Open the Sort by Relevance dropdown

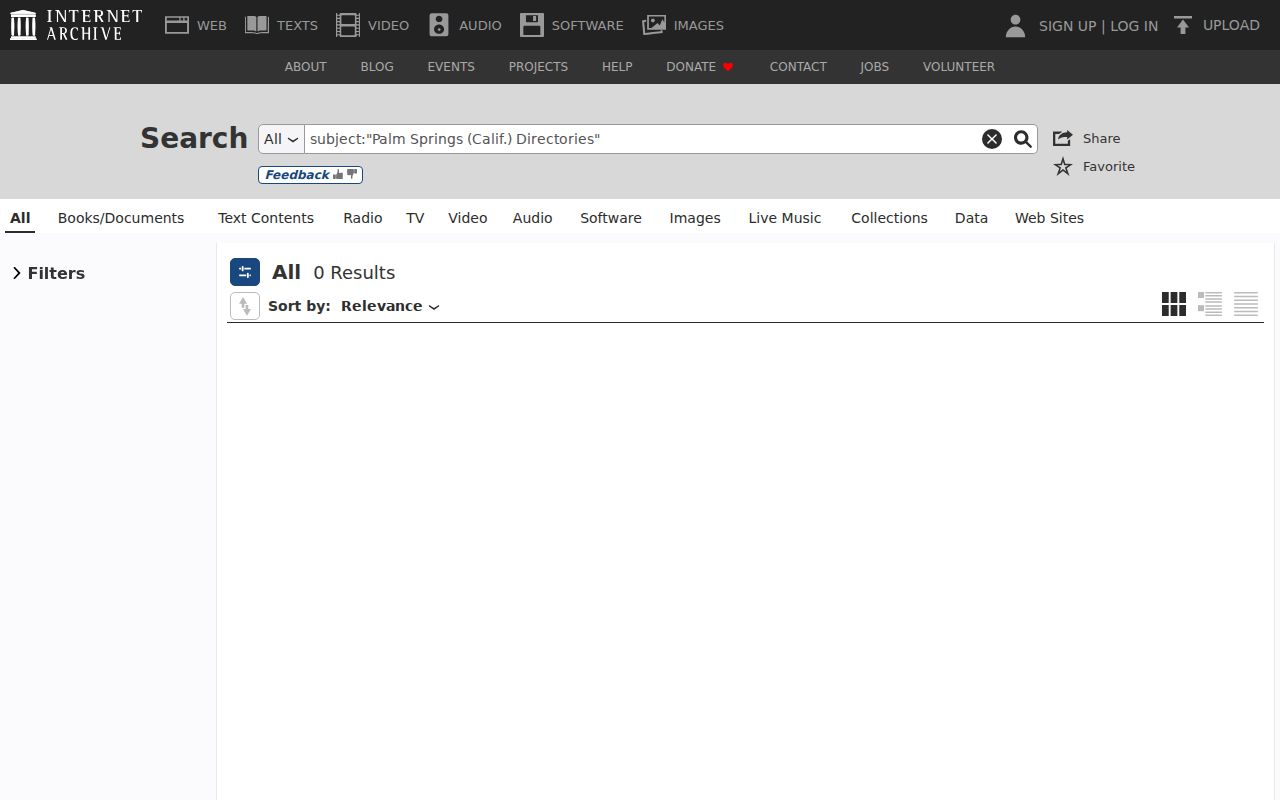coord(390,306)
